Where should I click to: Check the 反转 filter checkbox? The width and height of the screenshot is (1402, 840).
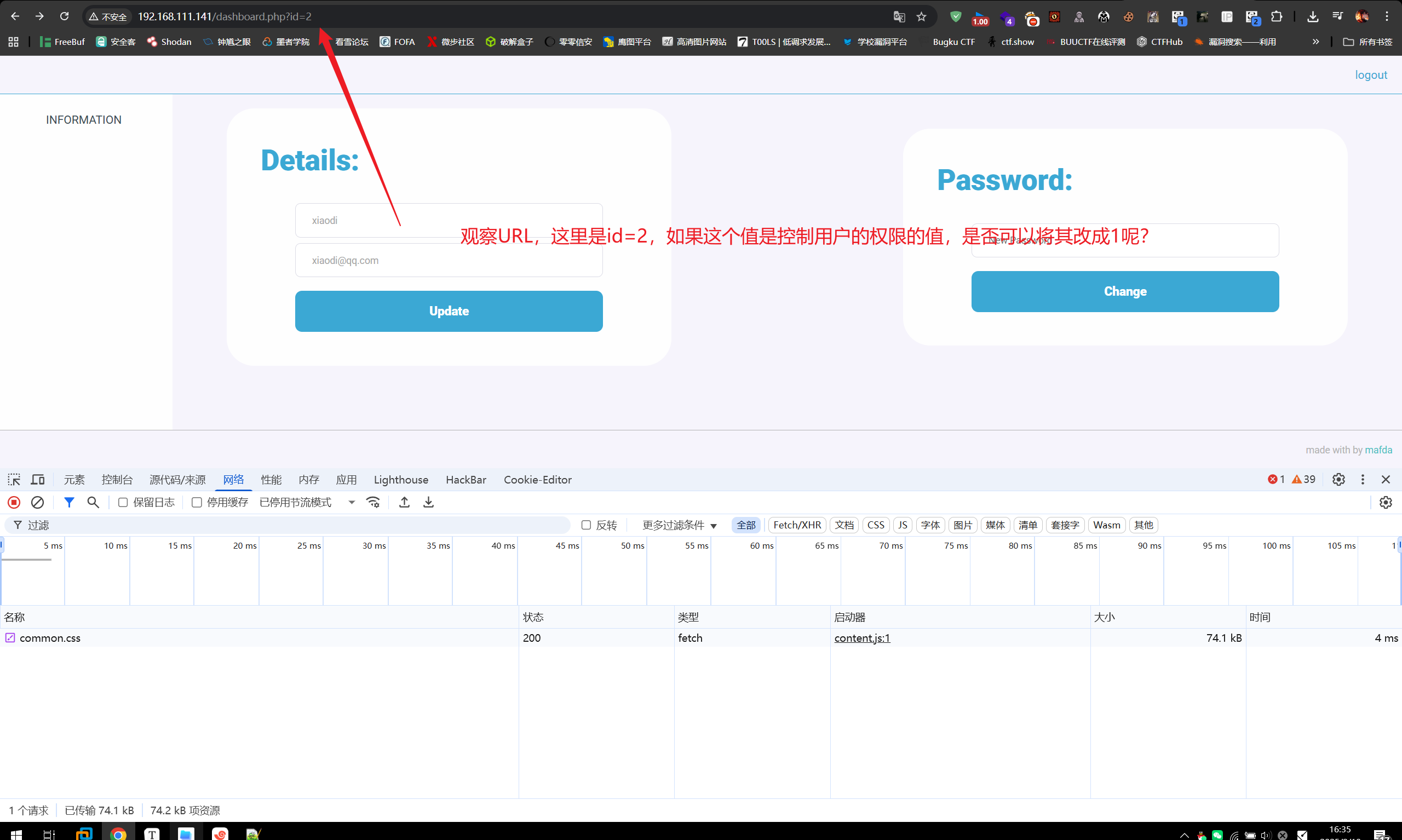(587, 525)
